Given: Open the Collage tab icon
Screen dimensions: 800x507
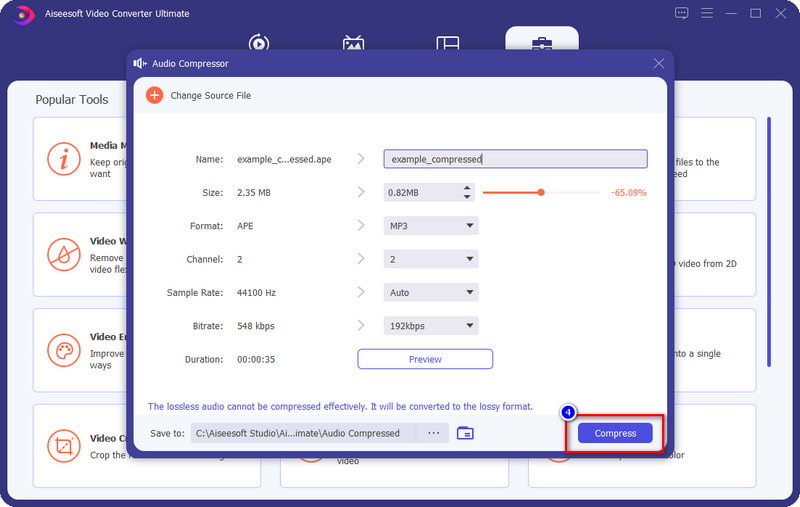Looking at the screenshot, I should [447, 44].
